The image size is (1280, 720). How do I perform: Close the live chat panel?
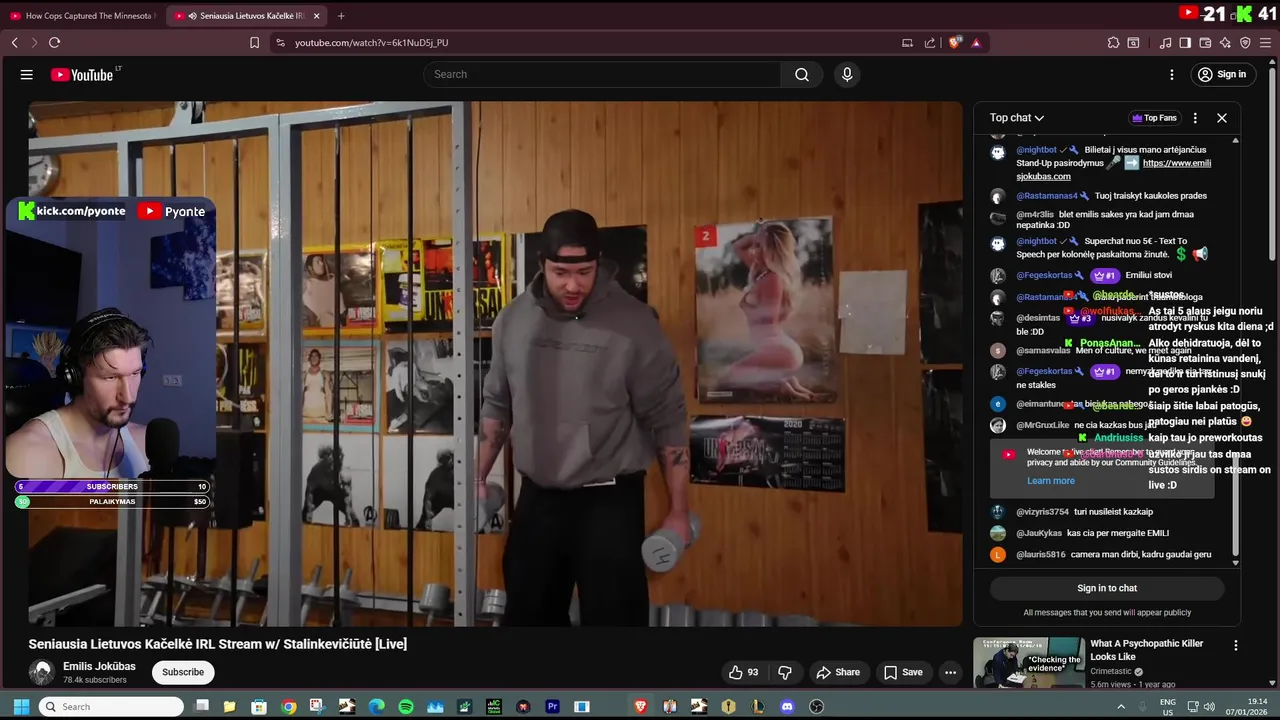1222,118
